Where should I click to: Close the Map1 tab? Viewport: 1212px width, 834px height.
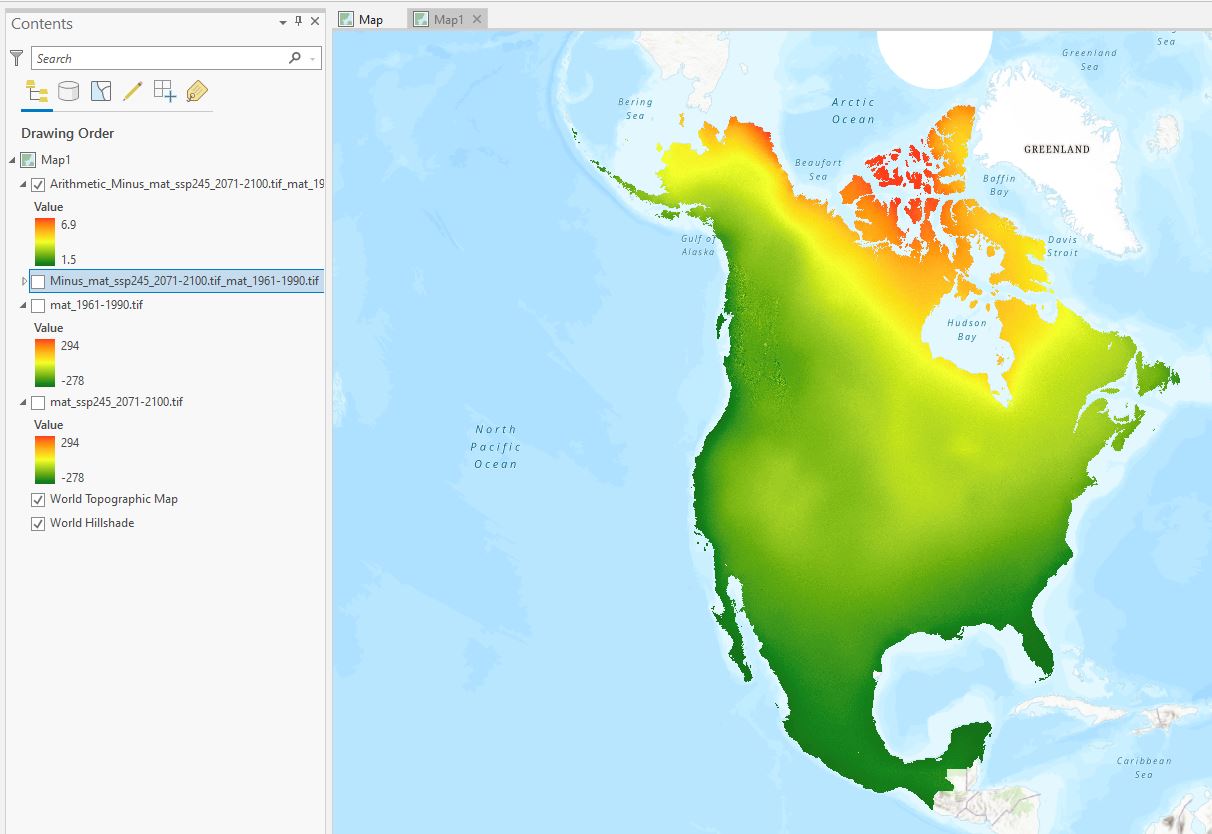point(476,19)
